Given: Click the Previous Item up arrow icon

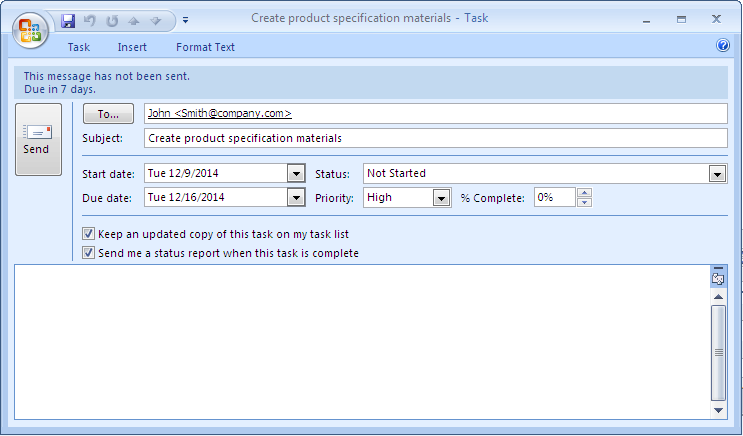Looking at the screenshot, I should (x=133, y=20).
